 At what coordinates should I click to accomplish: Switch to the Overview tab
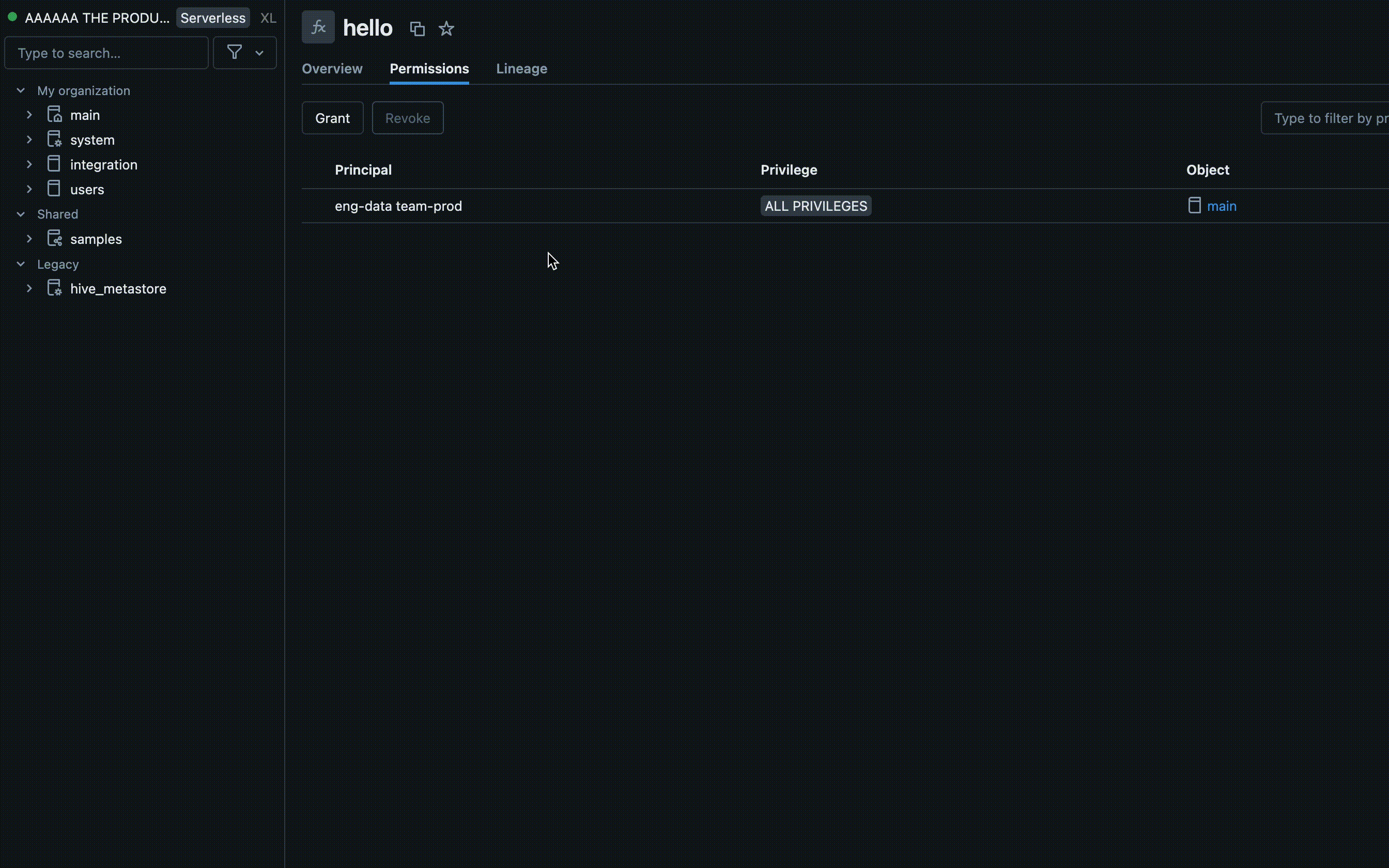332,68
